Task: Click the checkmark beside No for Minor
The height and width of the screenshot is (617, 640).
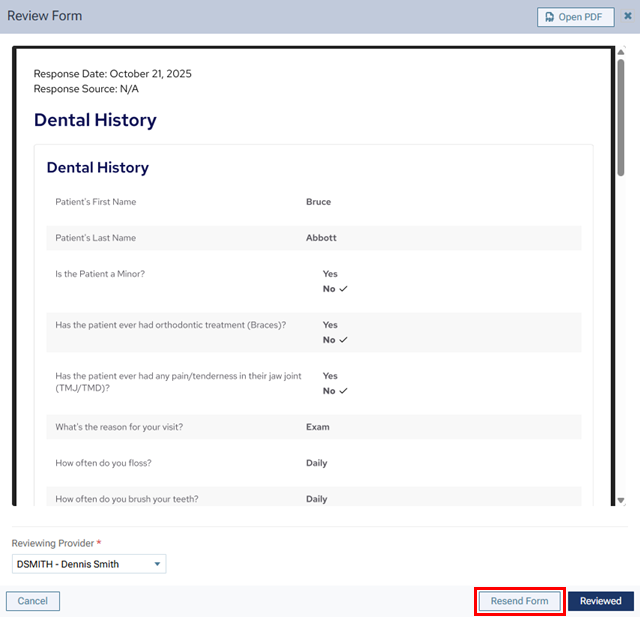Action: coord(343,289)
